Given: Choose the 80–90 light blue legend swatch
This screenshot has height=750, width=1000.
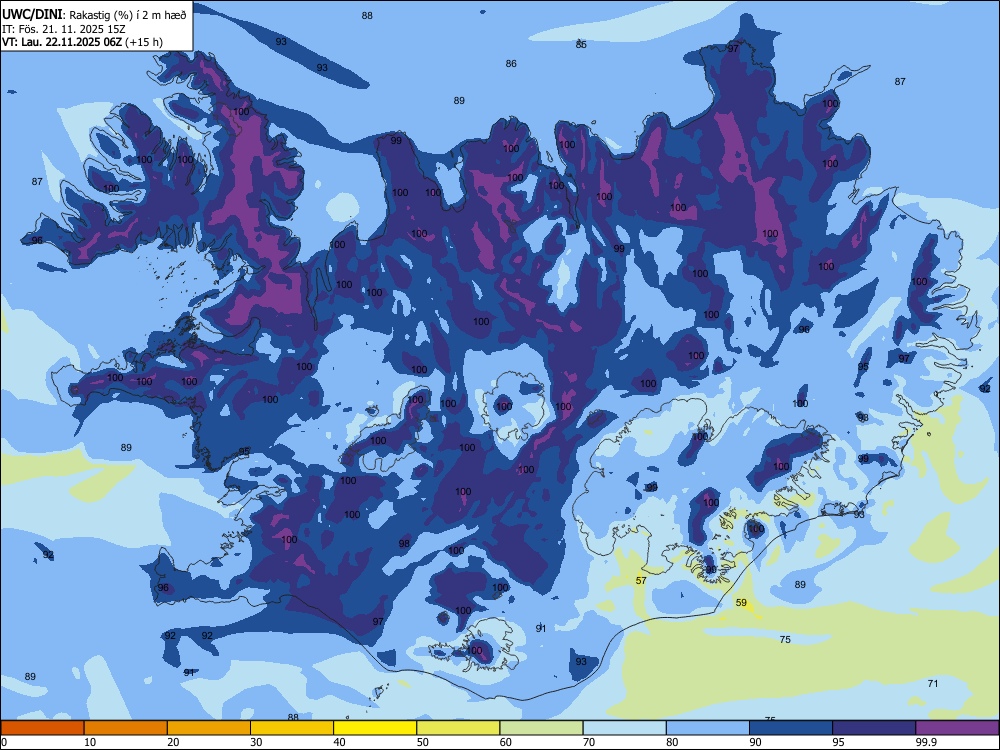Looking at the screenshot, I should click(x=708, y=727).
